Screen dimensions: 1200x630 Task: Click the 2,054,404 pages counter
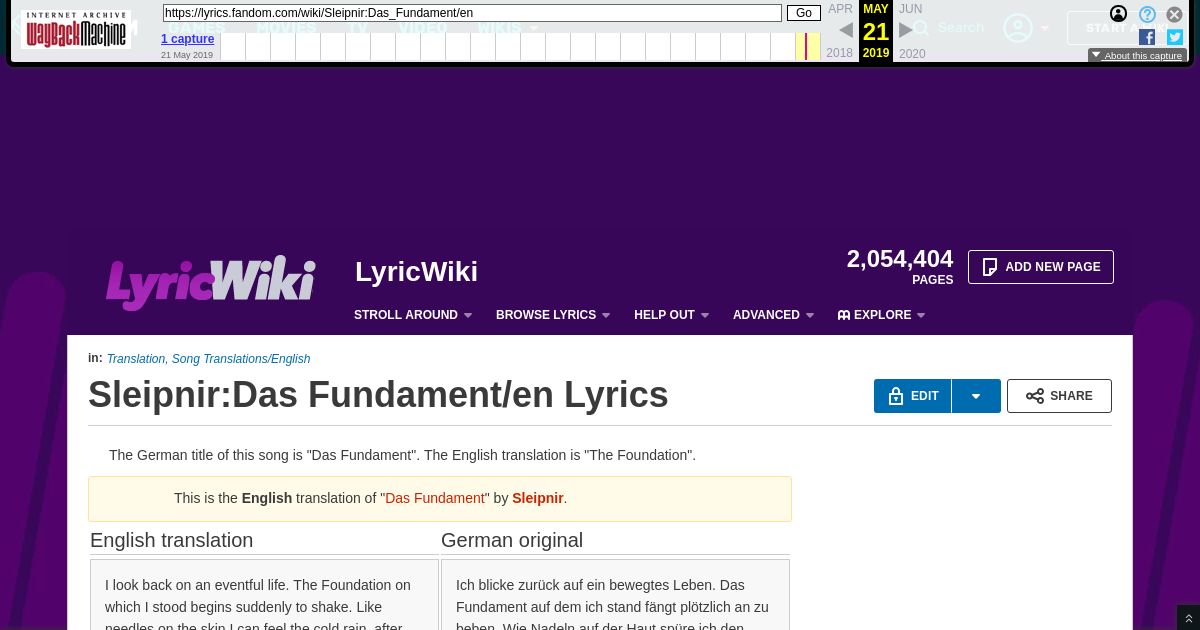click(x=900, y=267)
